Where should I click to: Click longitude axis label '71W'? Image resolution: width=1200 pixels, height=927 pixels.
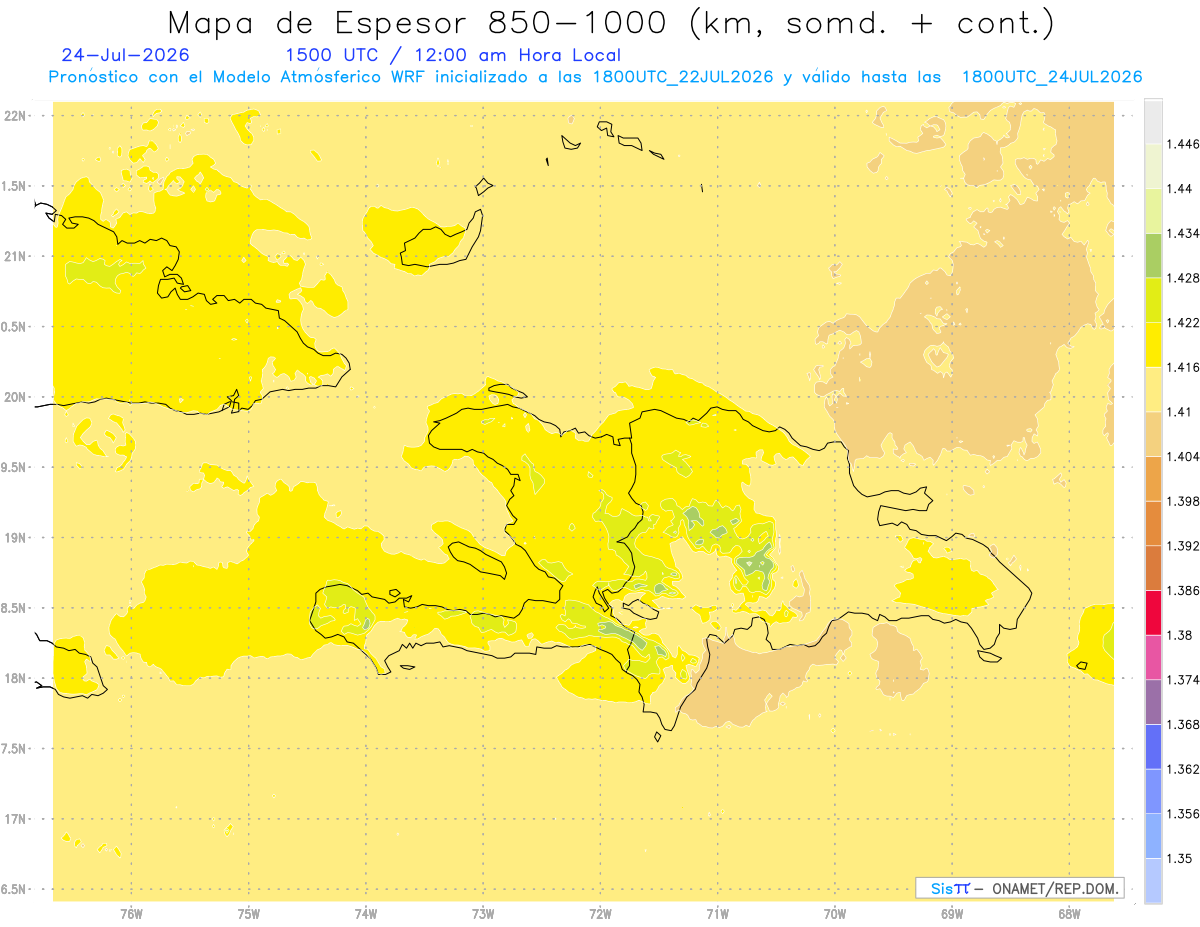click(717, 913)
